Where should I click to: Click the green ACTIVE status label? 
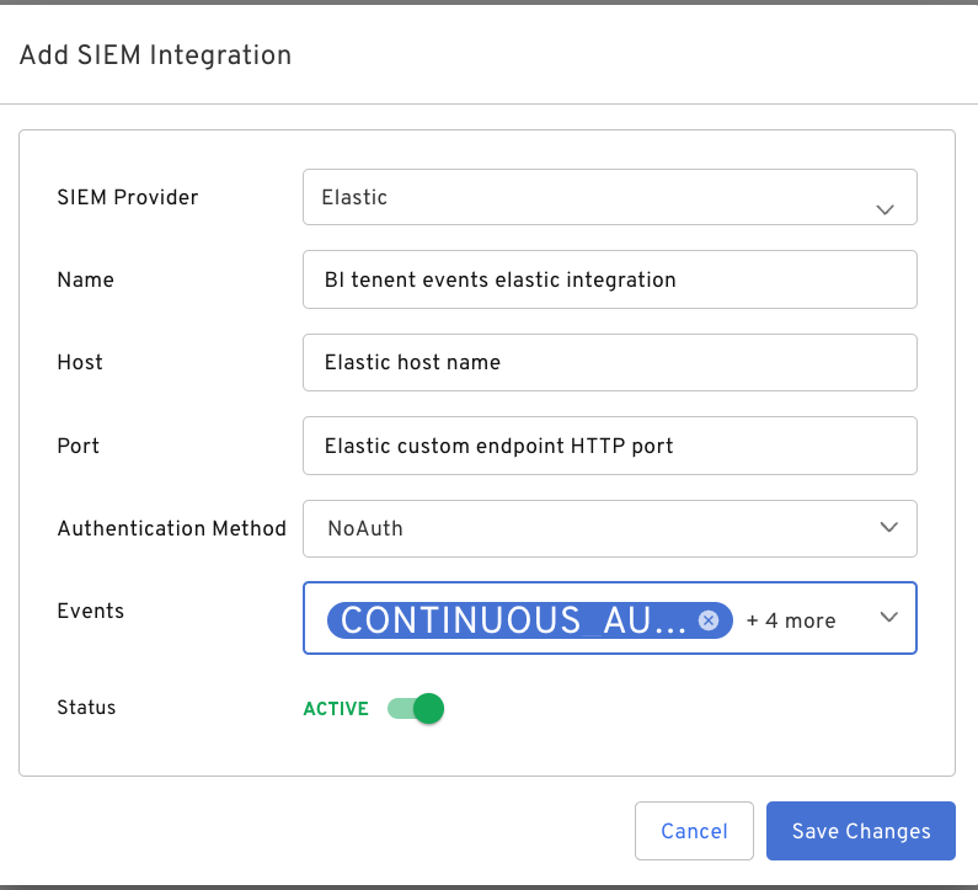pos(336,709)
